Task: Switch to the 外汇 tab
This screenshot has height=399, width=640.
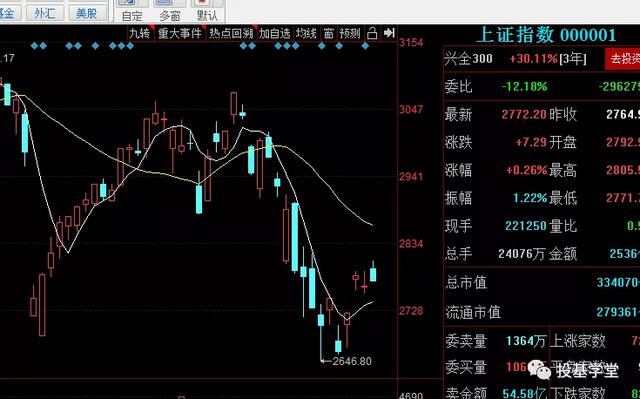Action: click(45, 13)
